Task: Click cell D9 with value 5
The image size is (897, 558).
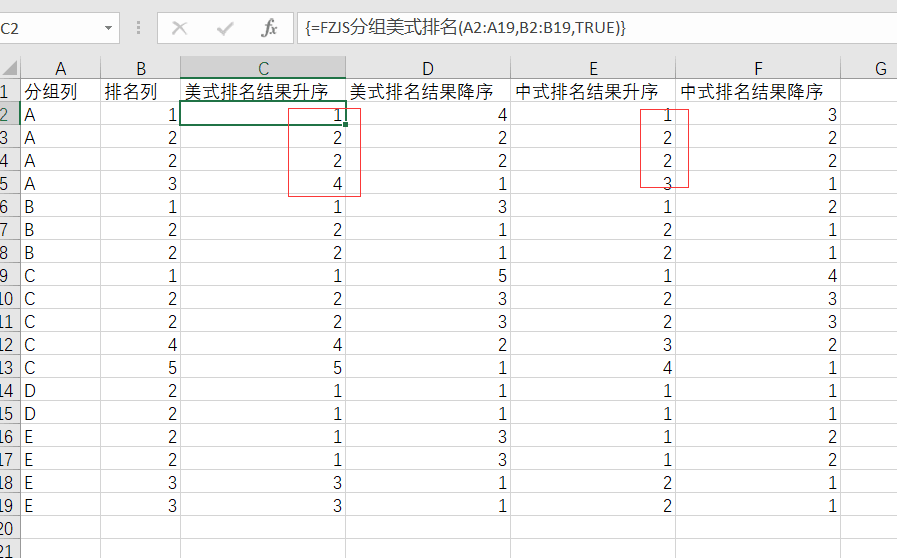Action: [x=428, y=276]
